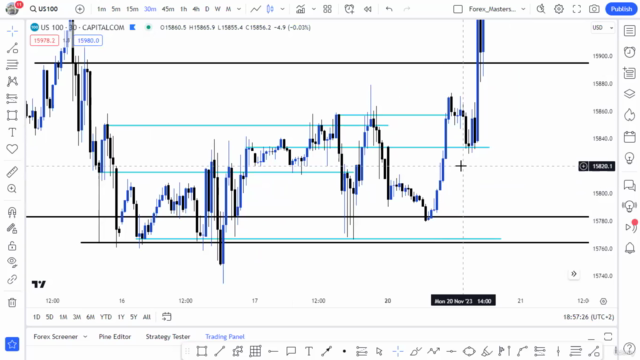This screenshot has width=640, height=360.
Task: Select the 5m timeframe
Action: [x=116, y=9]
